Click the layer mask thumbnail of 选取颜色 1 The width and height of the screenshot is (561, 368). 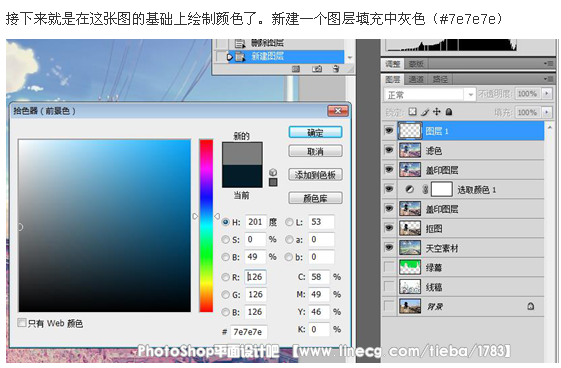click(442, 189)
